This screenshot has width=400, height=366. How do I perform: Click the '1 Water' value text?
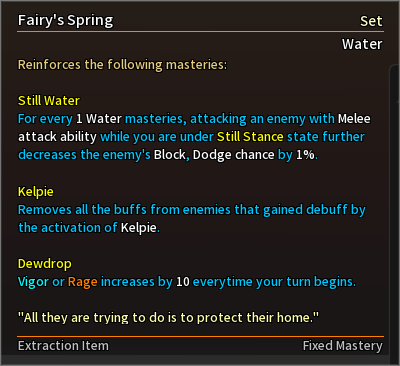tap(99, 119)
